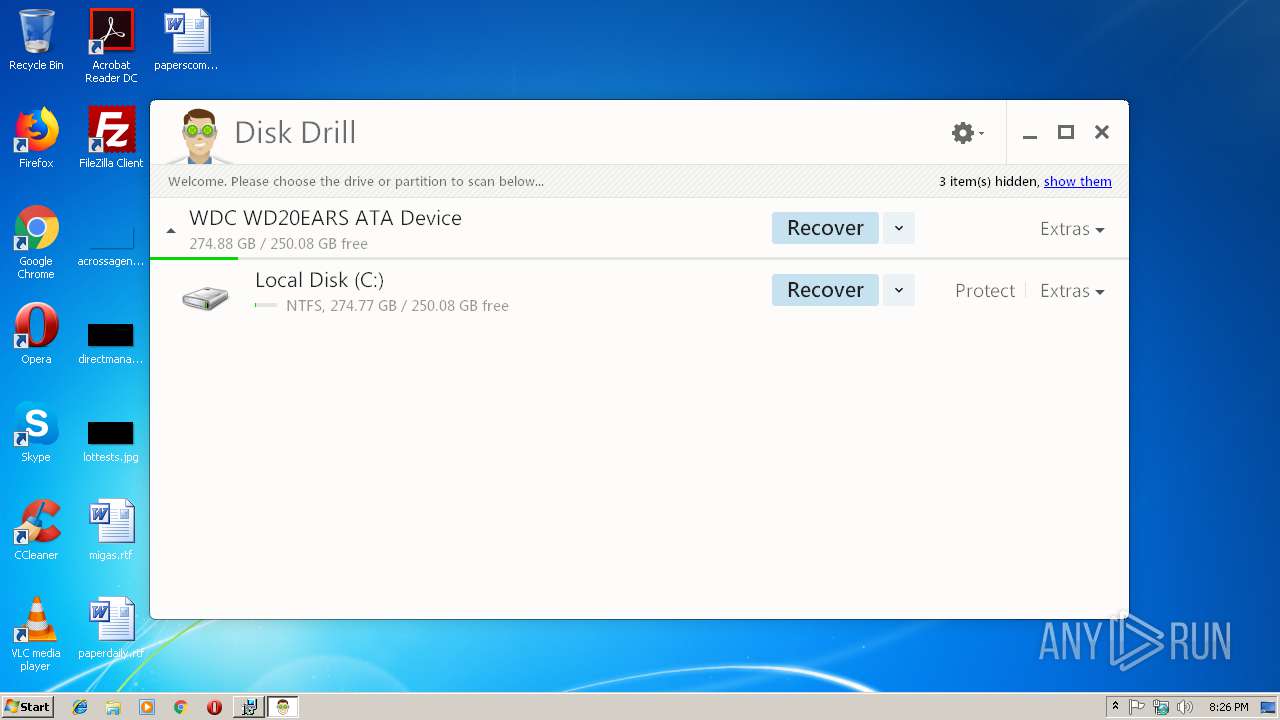Image resolution: width=1280 pixels, height=720 pixels.
Task: Click the Disk Drill mascot logo
Action: [200, 136]
